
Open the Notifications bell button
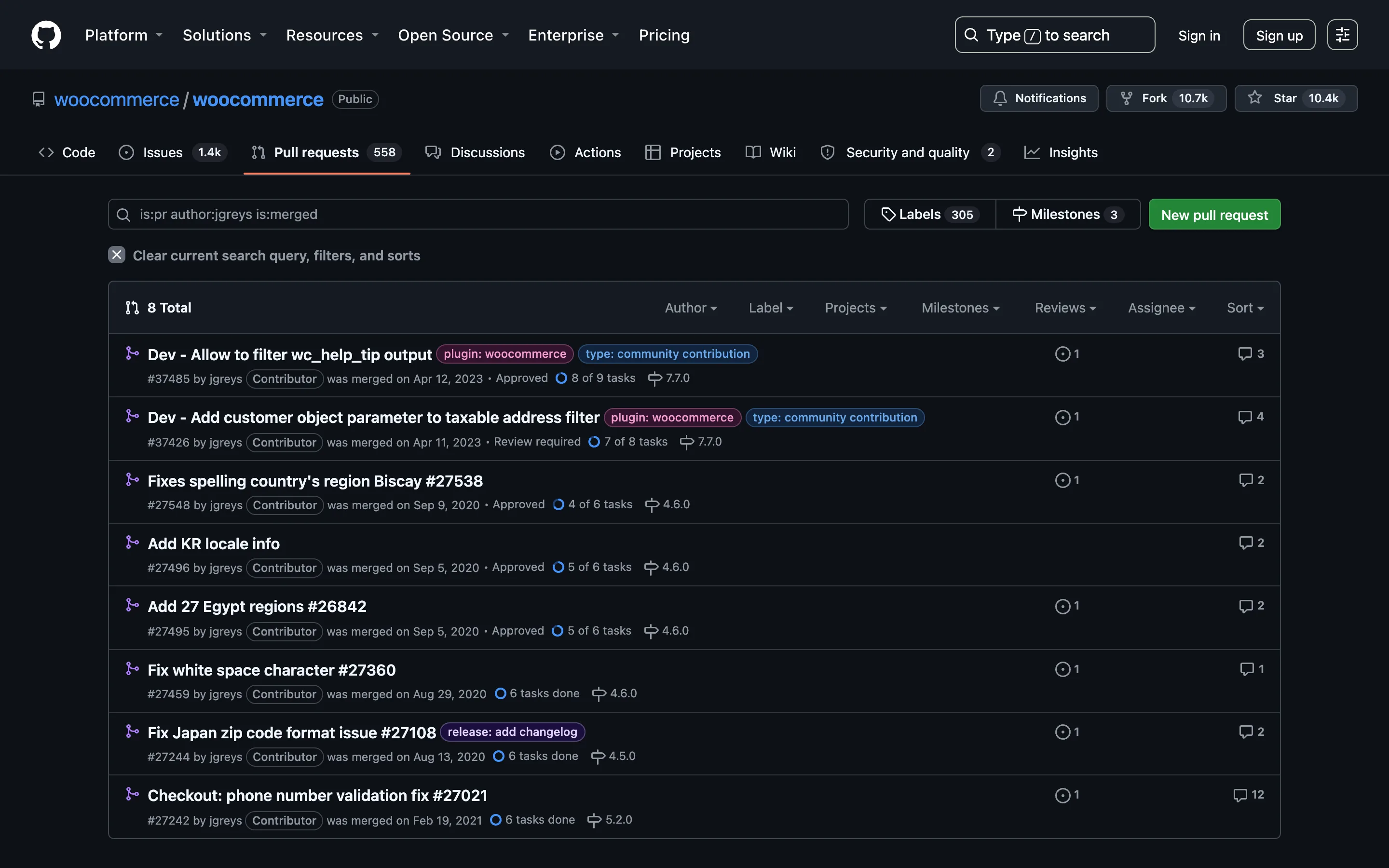1038,98
